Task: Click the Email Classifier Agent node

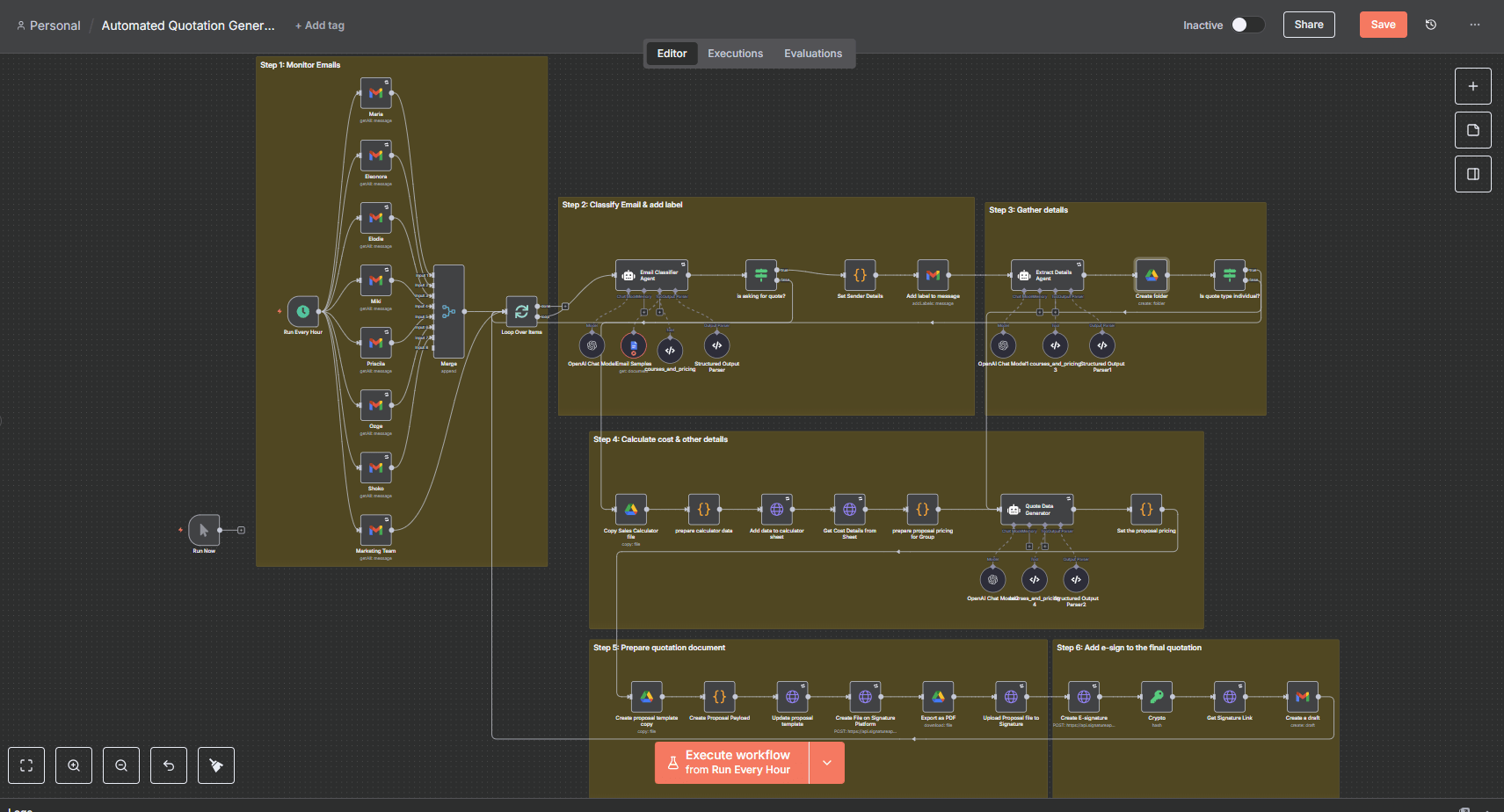Action: pyautogui.click(x=651, y=275)
